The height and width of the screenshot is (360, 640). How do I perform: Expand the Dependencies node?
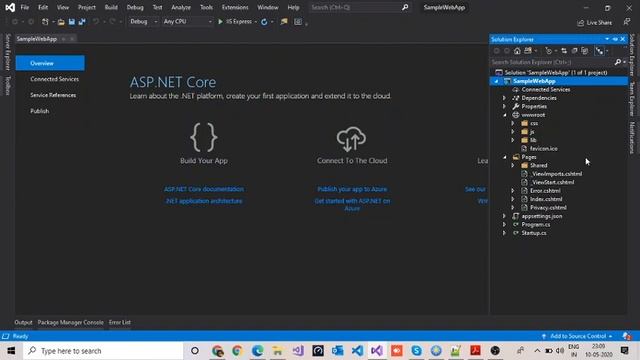(504, 98)
